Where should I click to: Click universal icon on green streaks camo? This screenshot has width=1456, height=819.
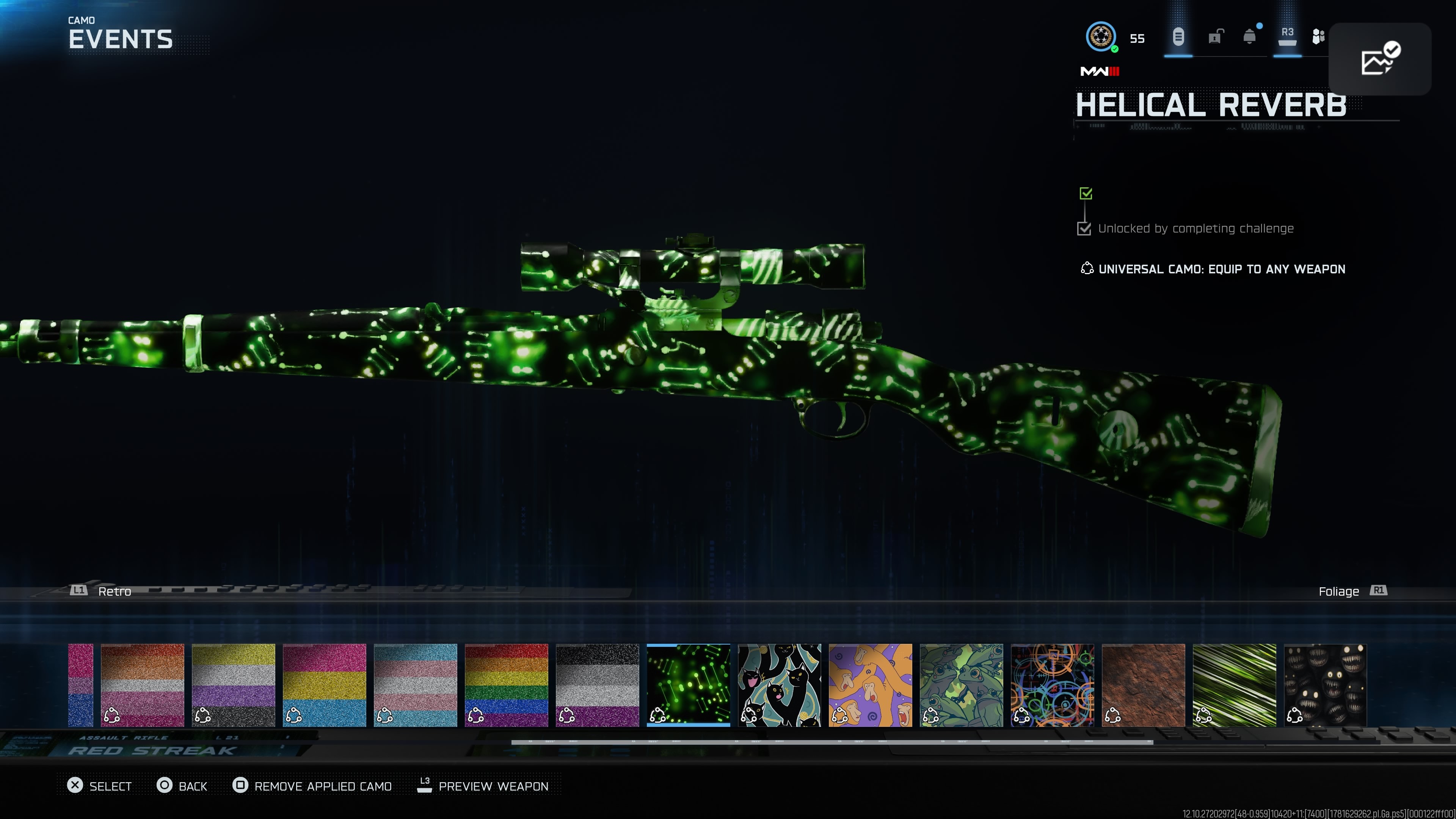(1203, 715)
